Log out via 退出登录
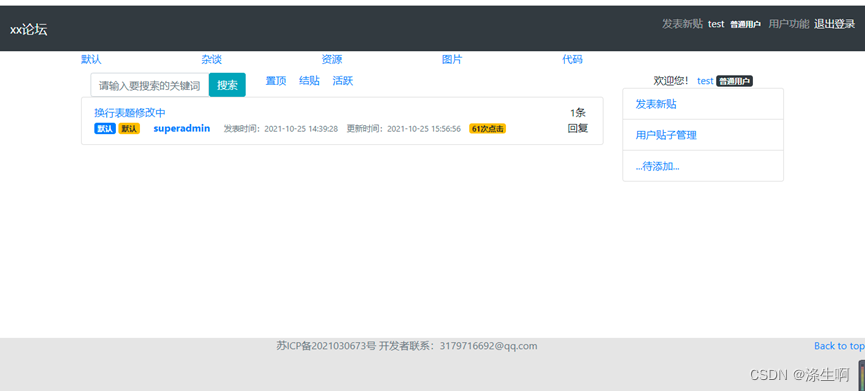 coord(835,24)
